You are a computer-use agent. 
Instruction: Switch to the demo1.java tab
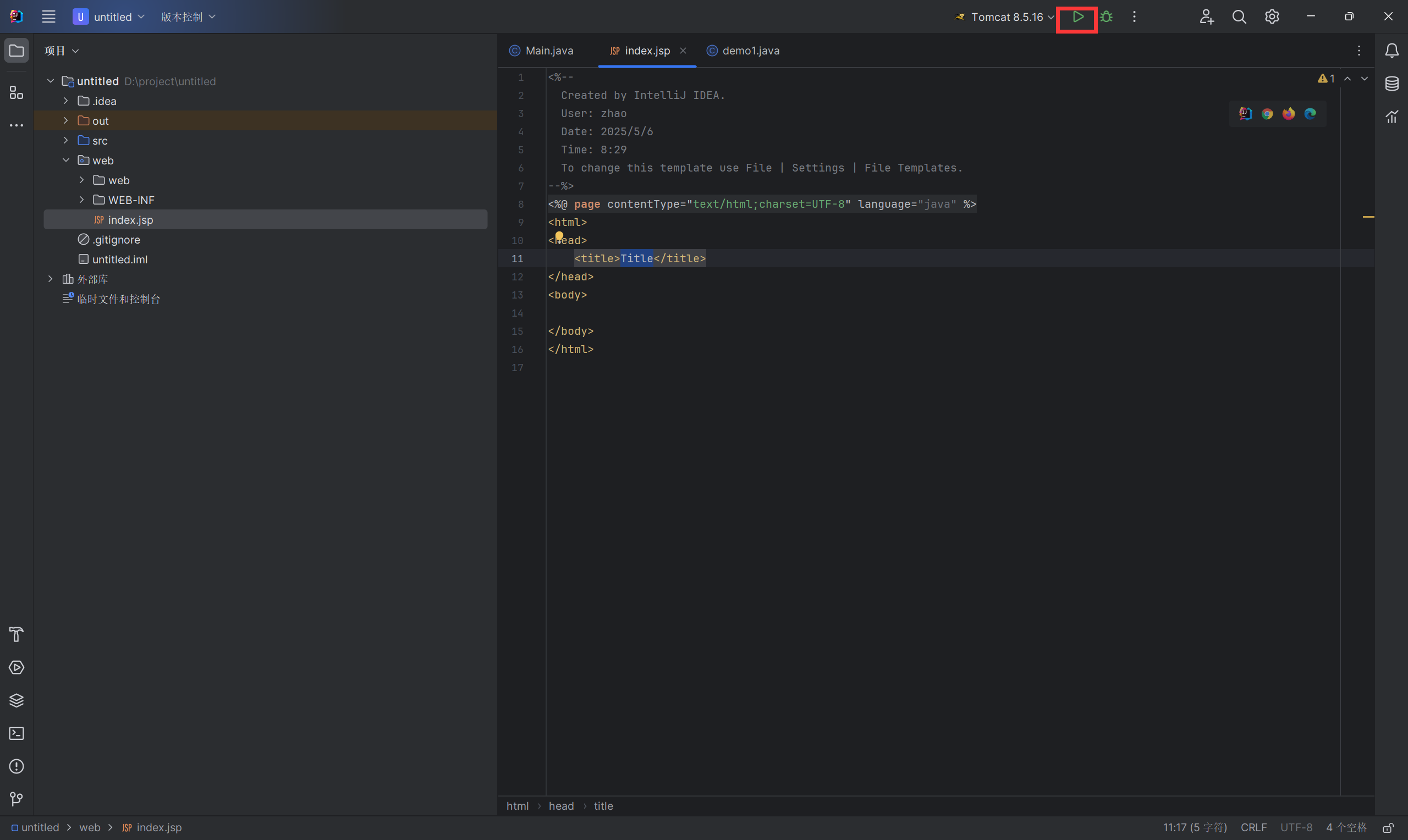[750, 51]
